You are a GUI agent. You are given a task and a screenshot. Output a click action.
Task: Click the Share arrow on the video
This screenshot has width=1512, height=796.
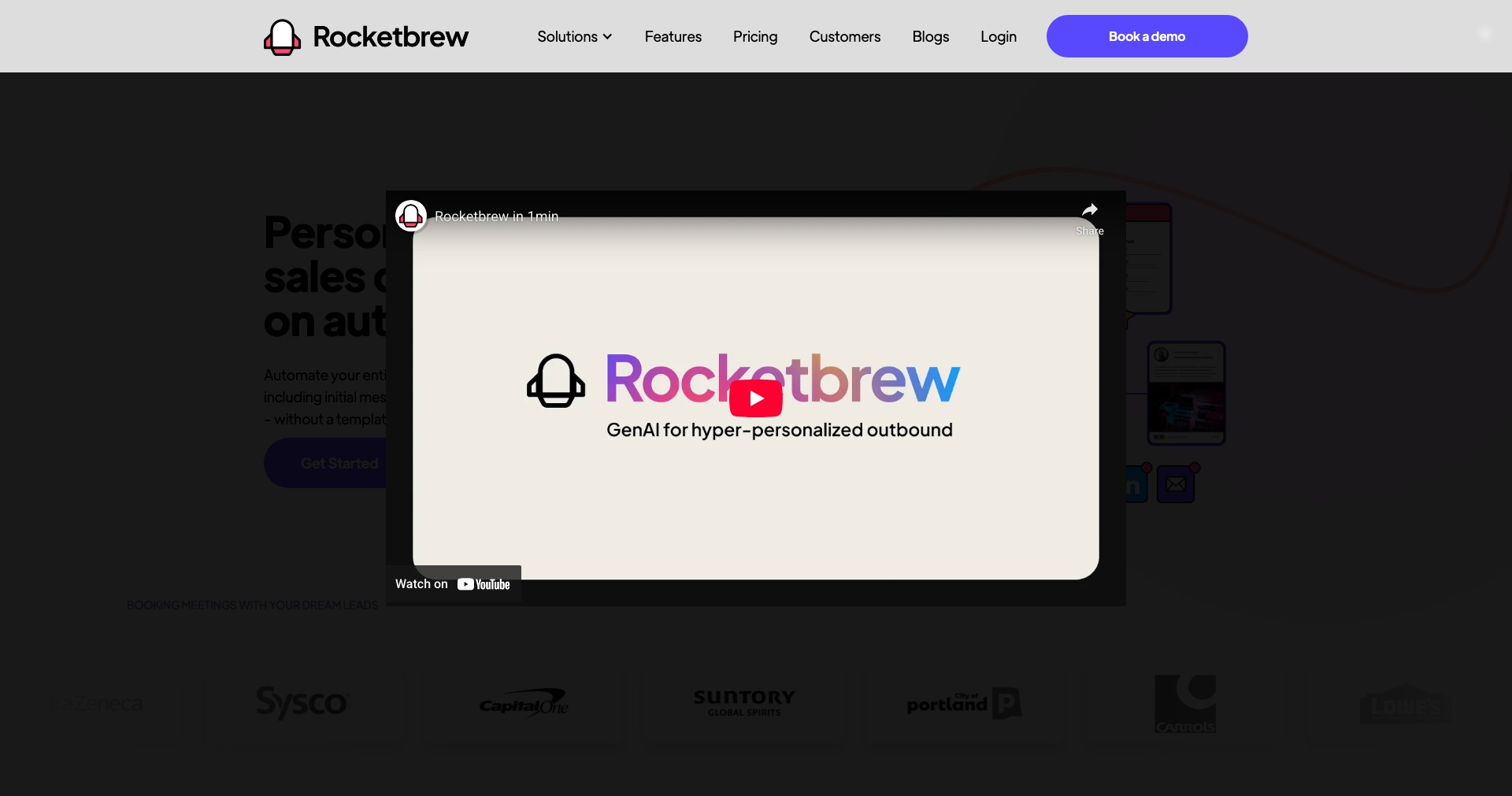1090,217
